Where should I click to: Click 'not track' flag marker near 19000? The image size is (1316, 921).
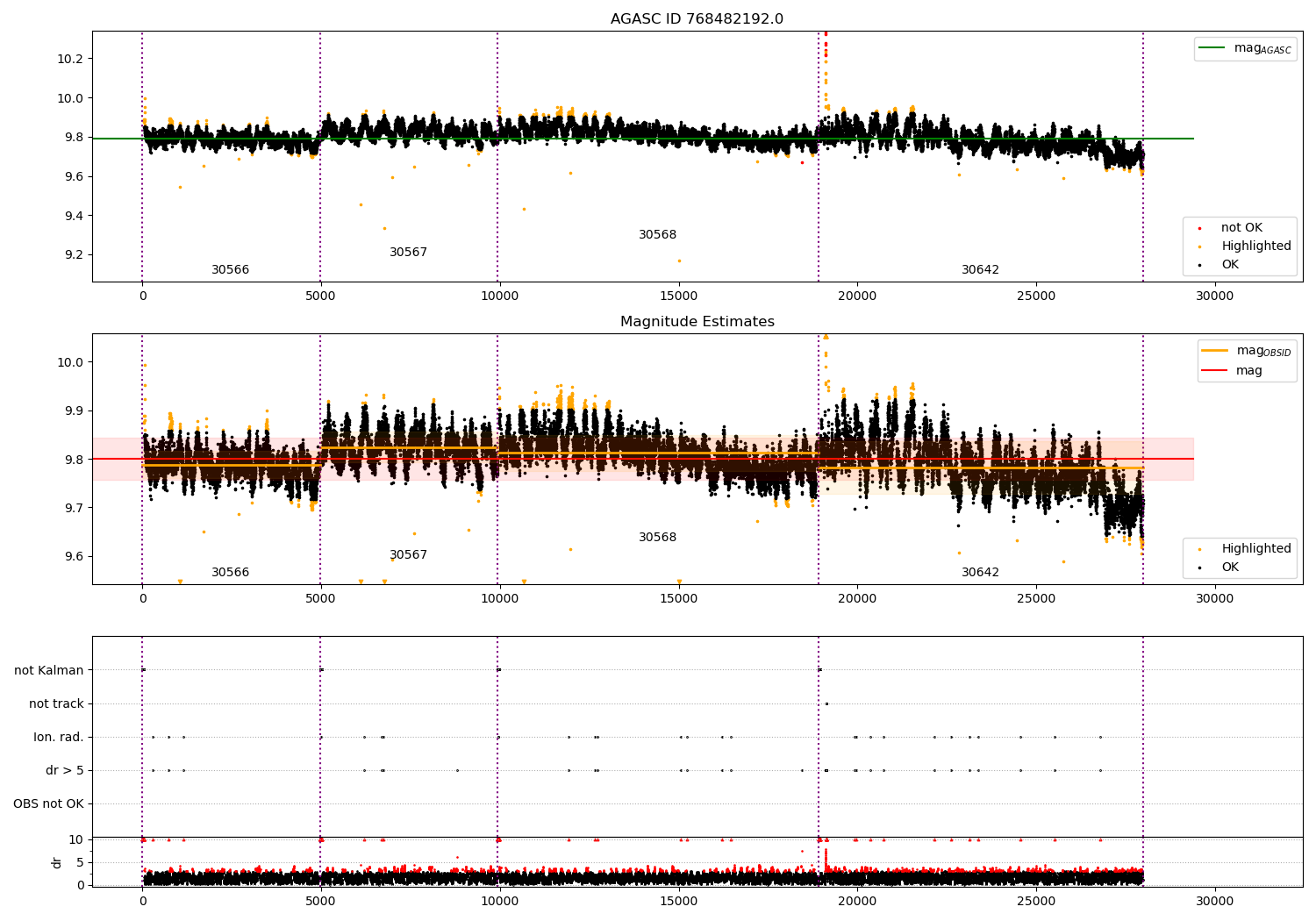826,703
